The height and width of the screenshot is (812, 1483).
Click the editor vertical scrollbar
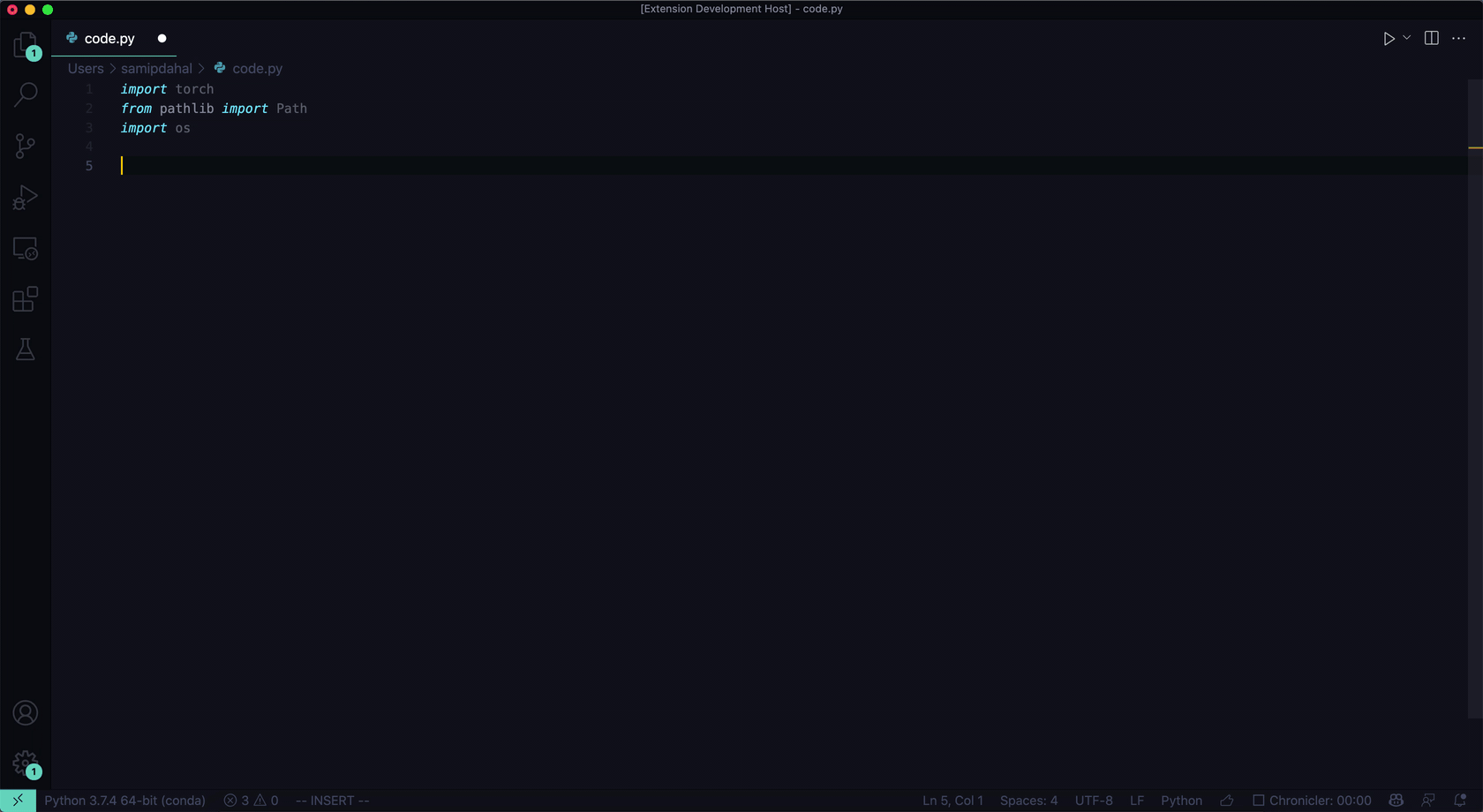click(1475, 397)
